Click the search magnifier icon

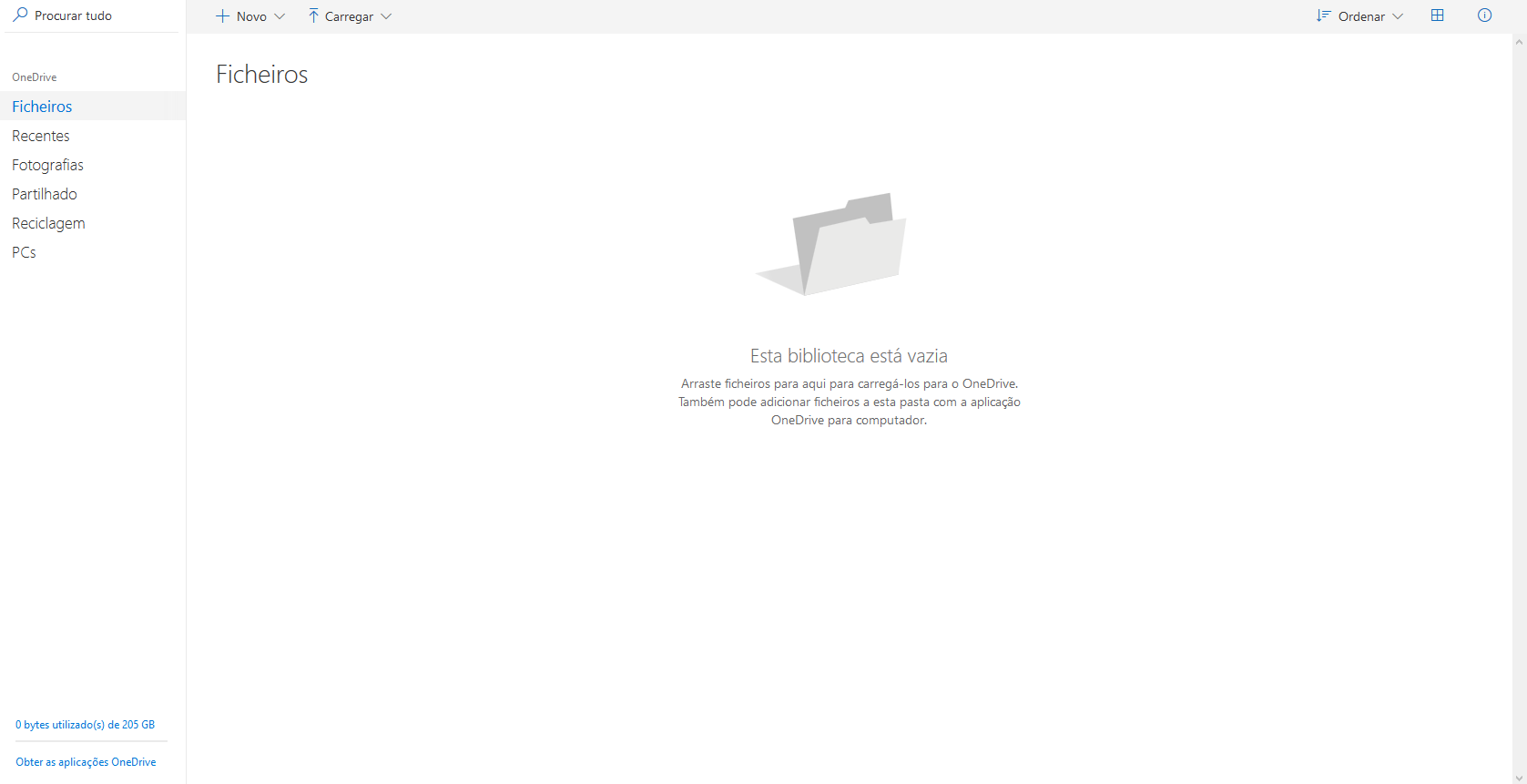tap(20, 15)
